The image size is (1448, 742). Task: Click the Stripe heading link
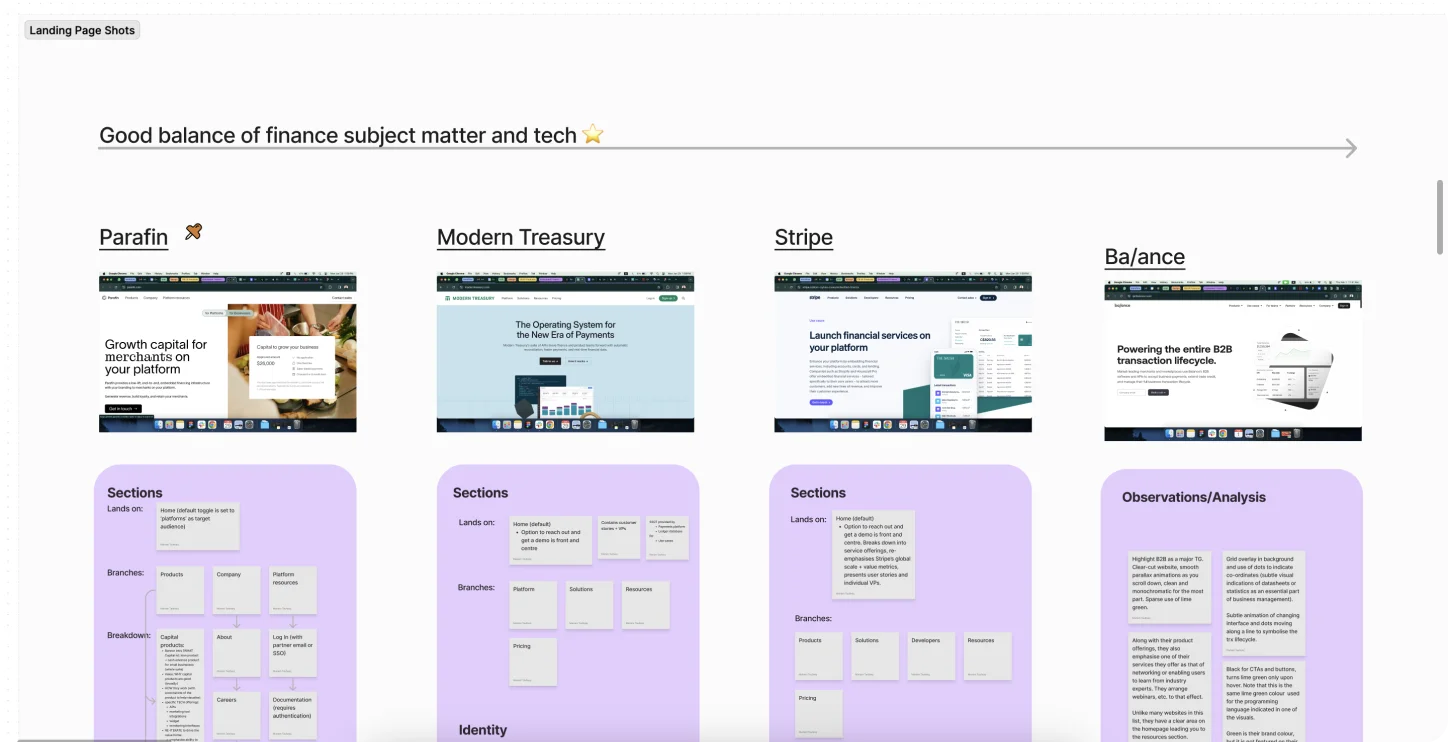[803, 238]
